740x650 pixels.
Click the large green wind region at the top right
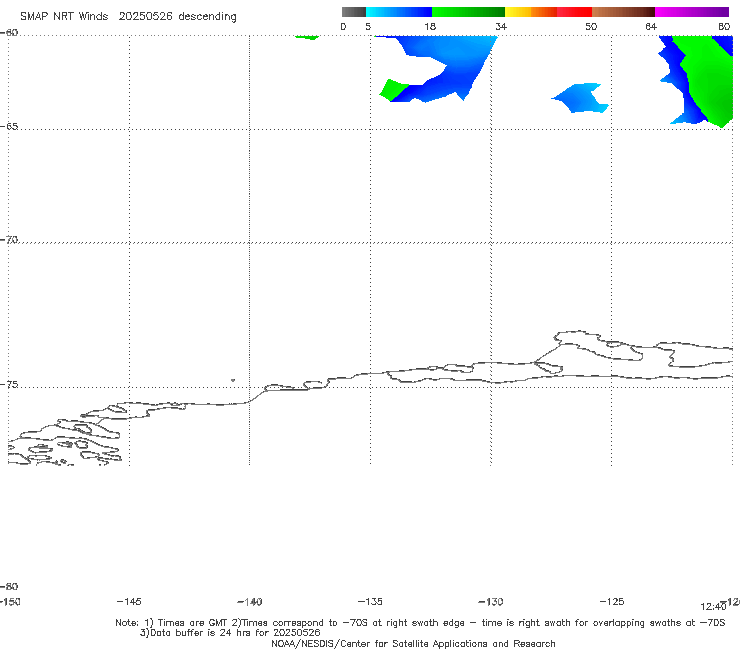click(708, 78)
